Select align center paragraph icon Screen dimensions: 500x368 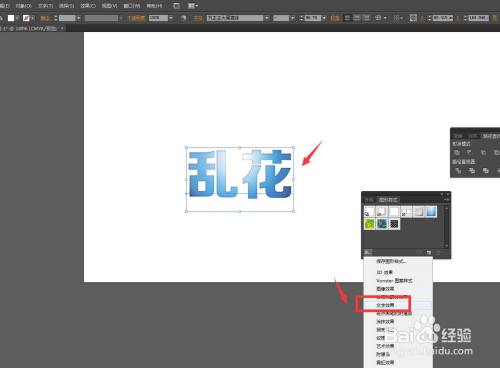357,18
